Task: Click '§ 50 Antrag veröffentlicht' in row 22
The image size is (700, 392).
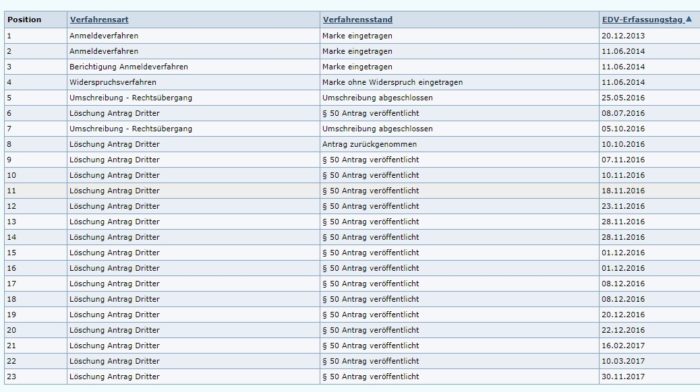Action: click(371, 361)
